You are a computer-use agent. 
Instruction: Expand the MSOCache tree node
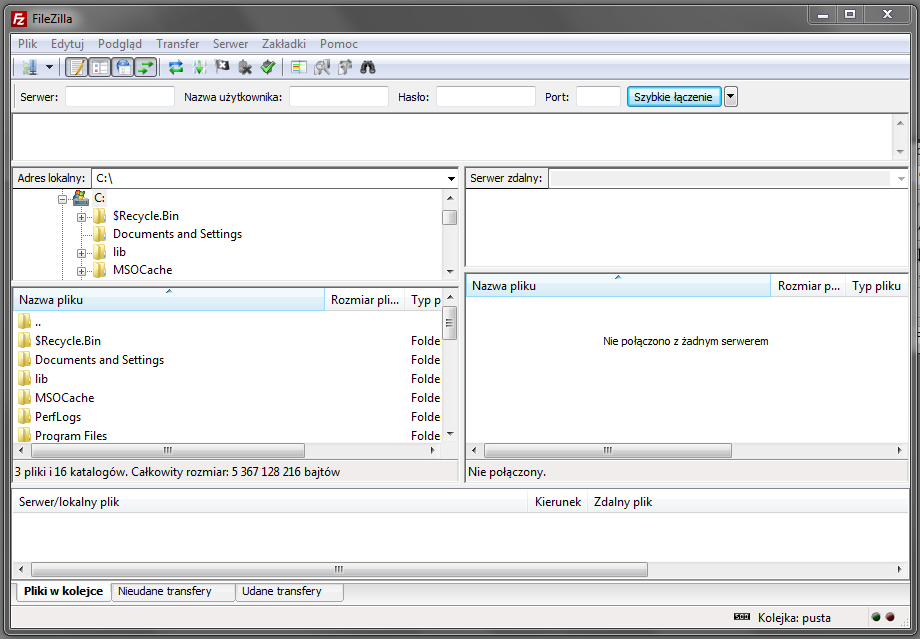[x=81, y=271]
